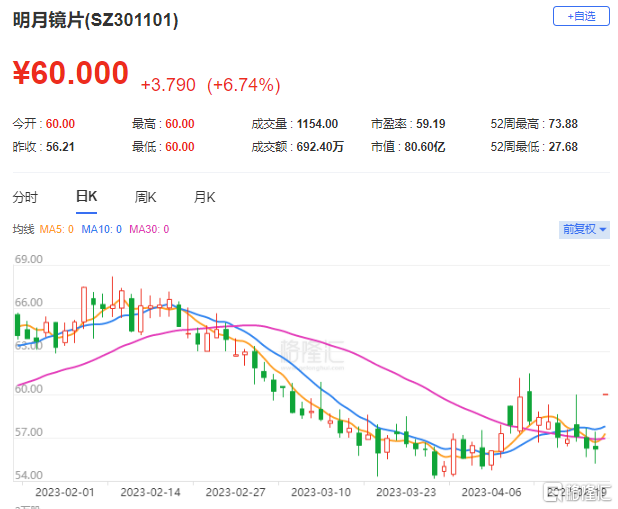Click the 52周最低 value 27.68
This screenshot has height=509, width=618.
point(563,147)
